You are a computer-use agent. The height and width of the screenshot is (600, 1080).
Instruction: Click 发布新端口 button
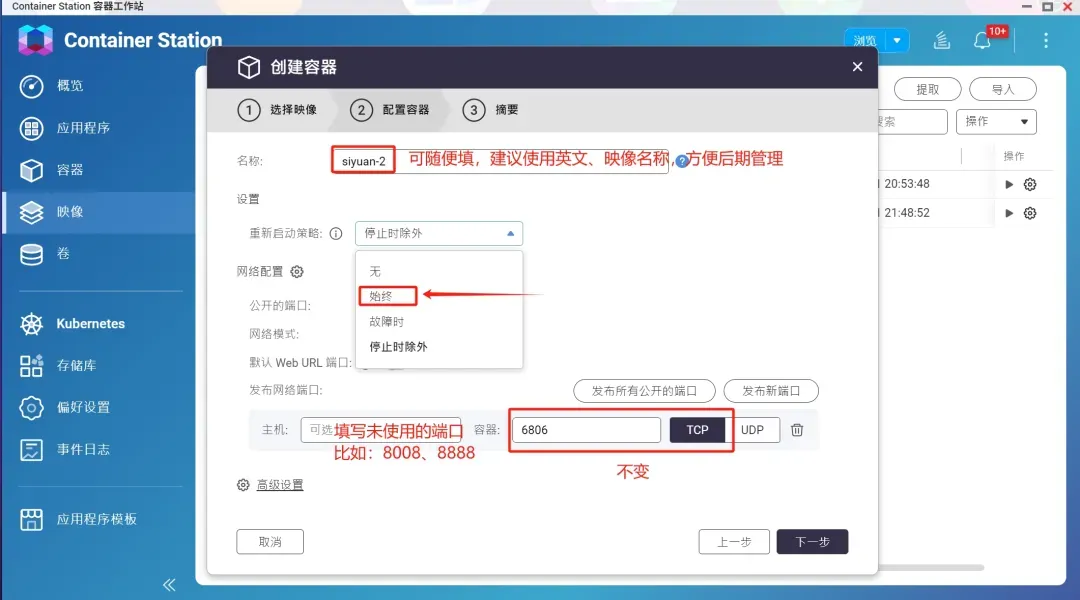click(x=771, y=391)
